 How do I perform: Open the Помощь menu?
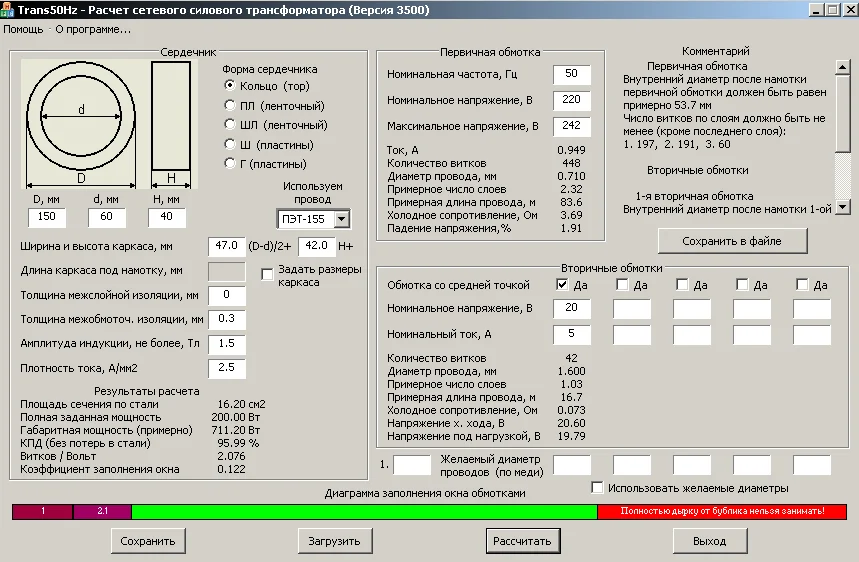[x=23, y=29]
